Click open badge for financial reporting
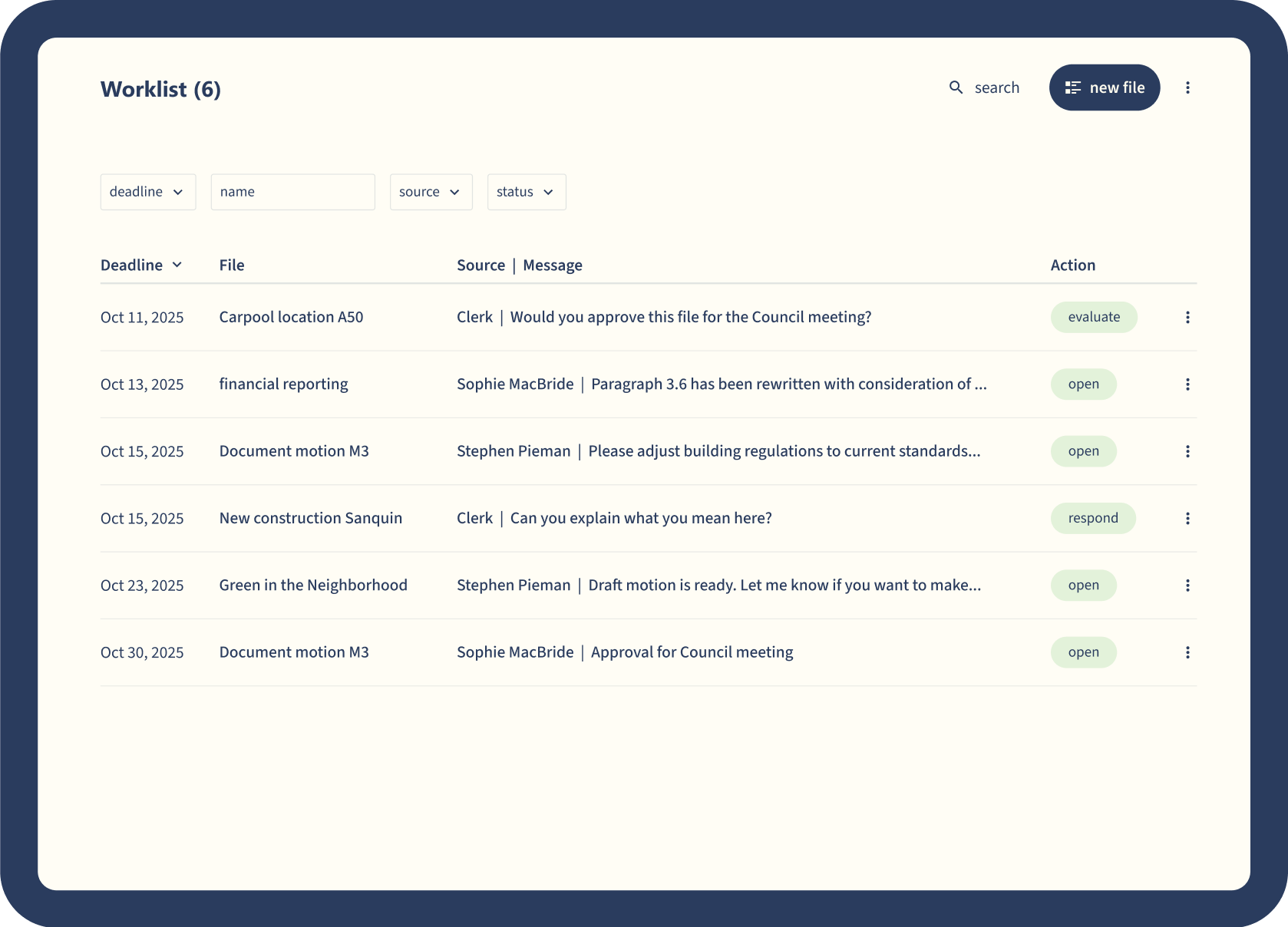This screenshot has height=927, width=1288. pyautogui.click(x=1084, y=384)
